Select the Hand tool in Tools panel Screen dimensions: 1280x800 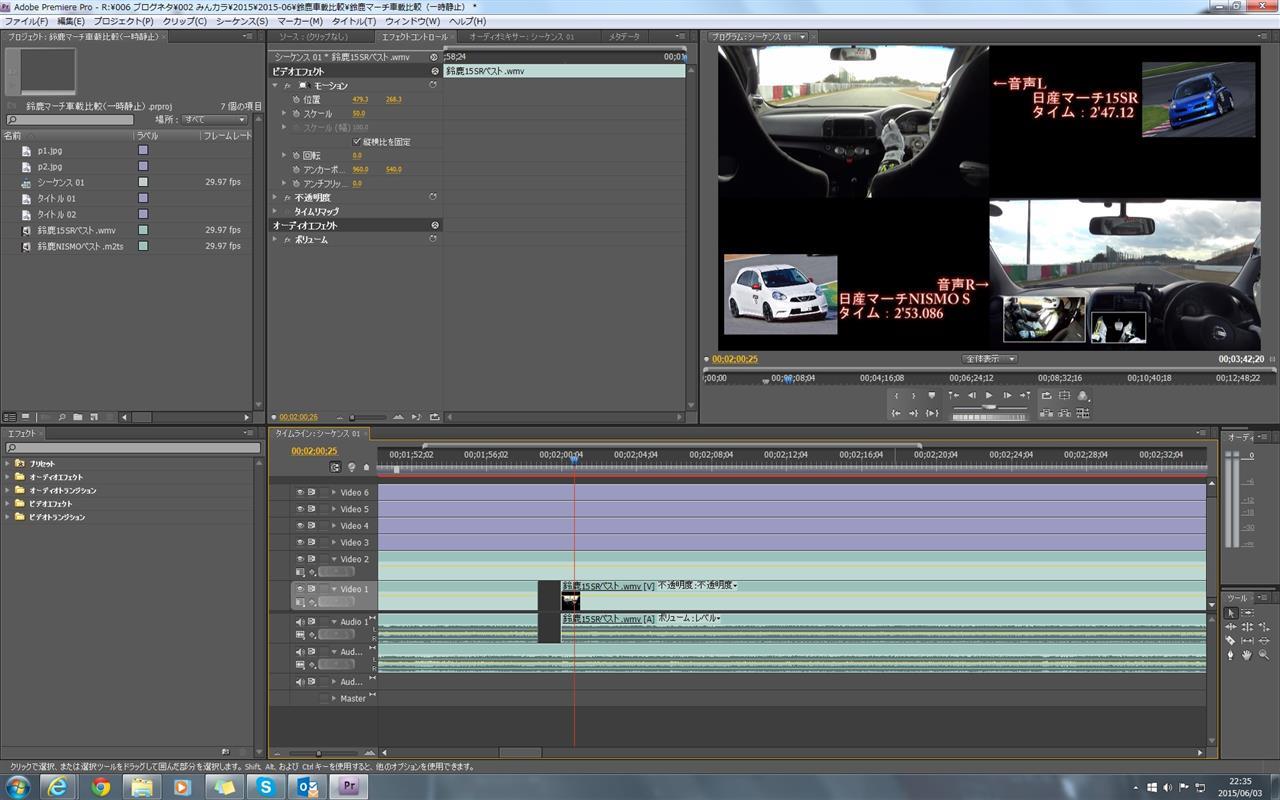(1247, 655)
